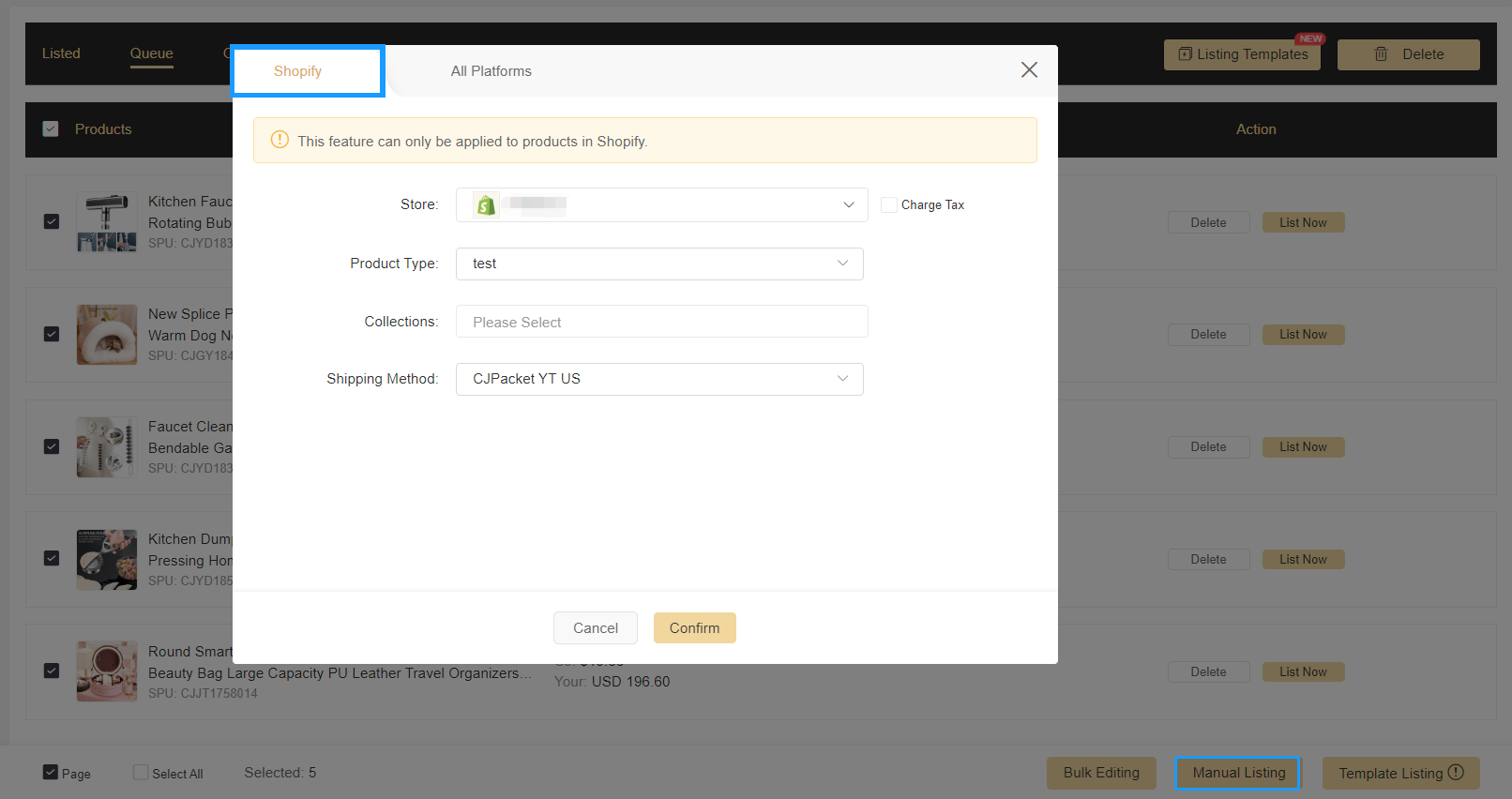Screen dimensions: 1512x799
Task: Click the info icon on Template Listing
Action: 1456,773
